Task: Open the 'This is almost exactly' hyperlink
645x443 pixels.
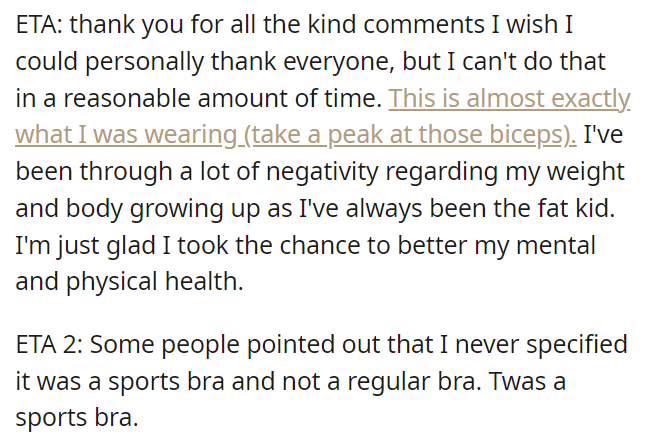Action: point(509,98)
